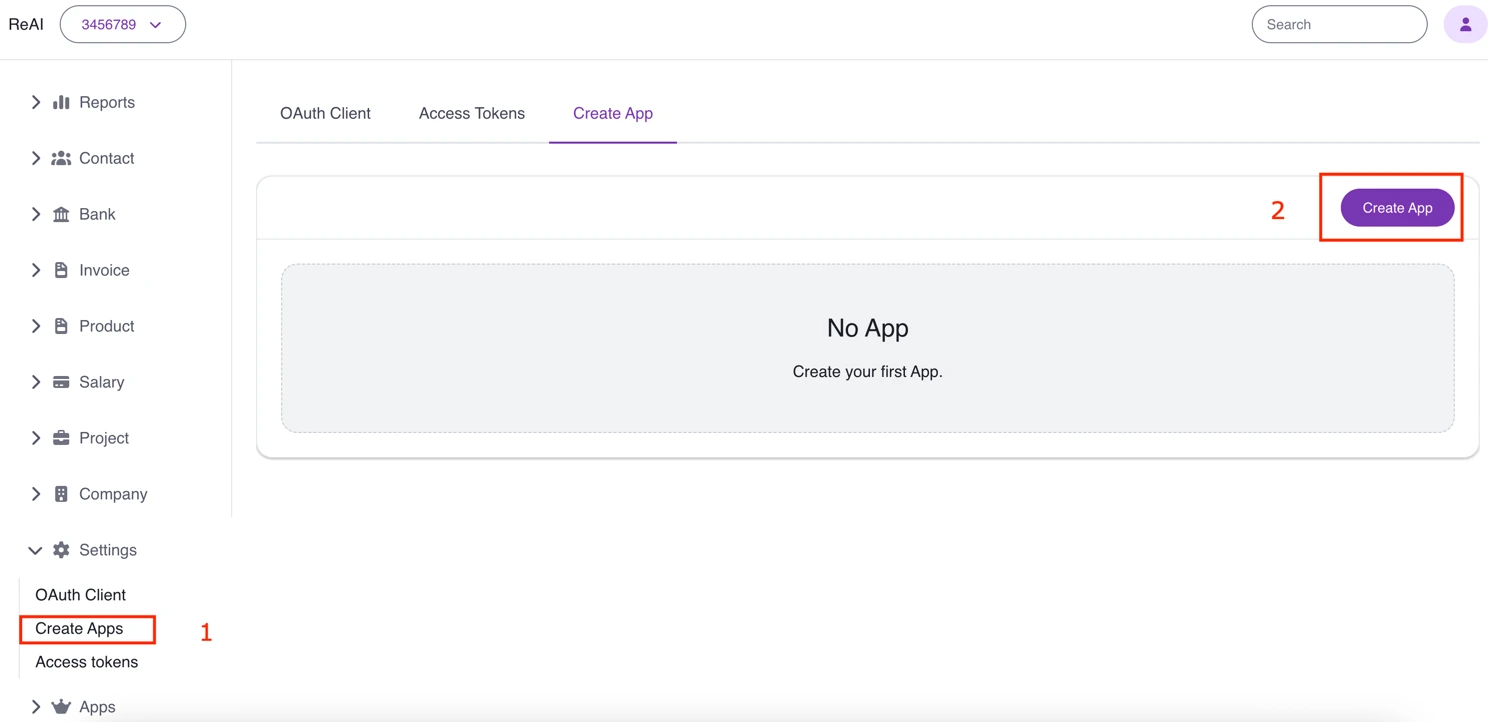Expand the Product section chevron
The width and height of the screenshot is (1488, 722).
point(36,326)
